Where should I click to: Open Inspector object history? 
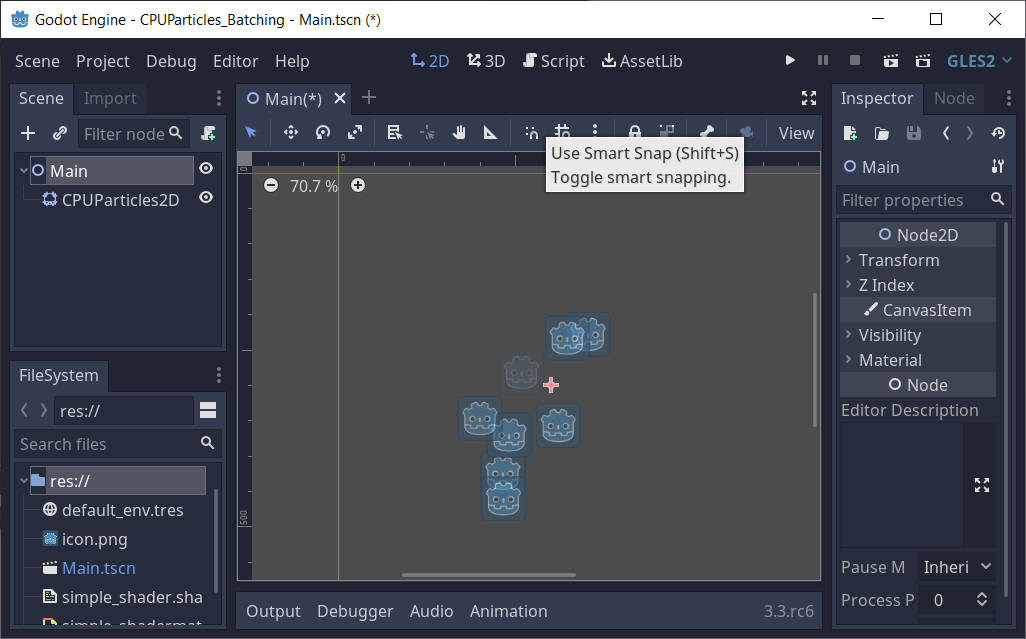[x=998, y=133]
